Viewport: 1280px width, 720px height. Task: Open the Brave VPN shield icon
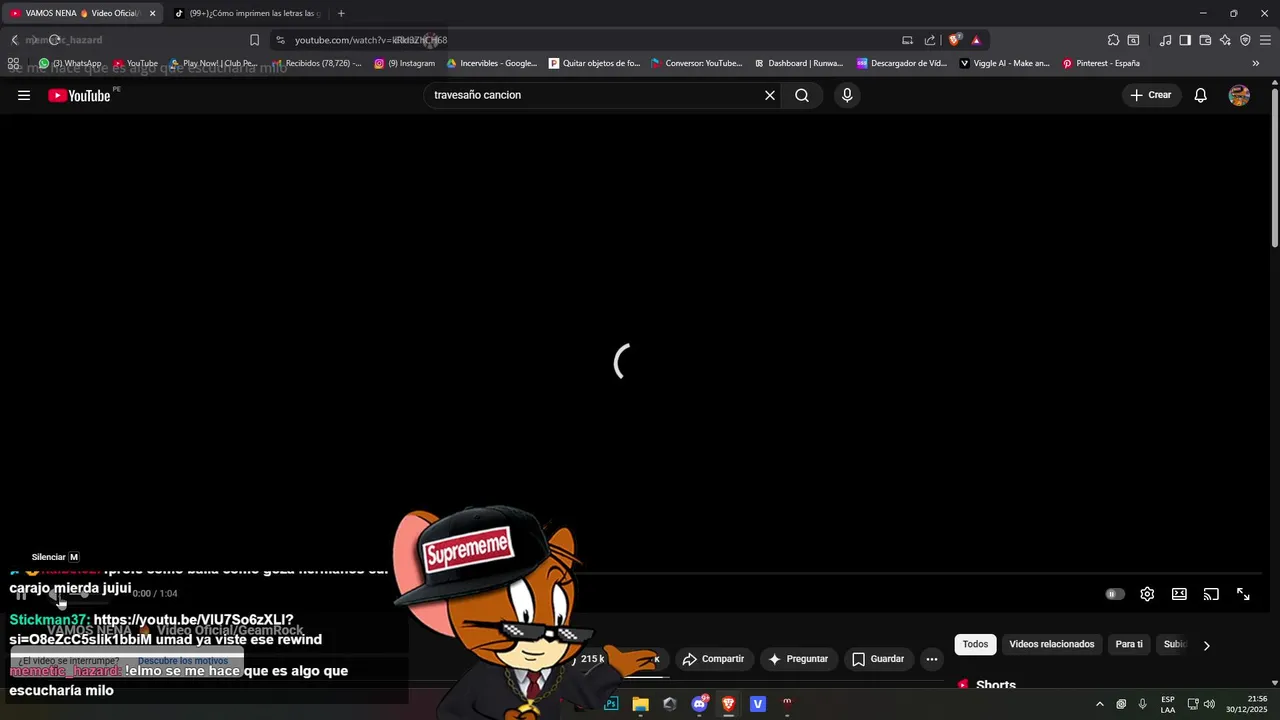click(x=1245, y=40)
